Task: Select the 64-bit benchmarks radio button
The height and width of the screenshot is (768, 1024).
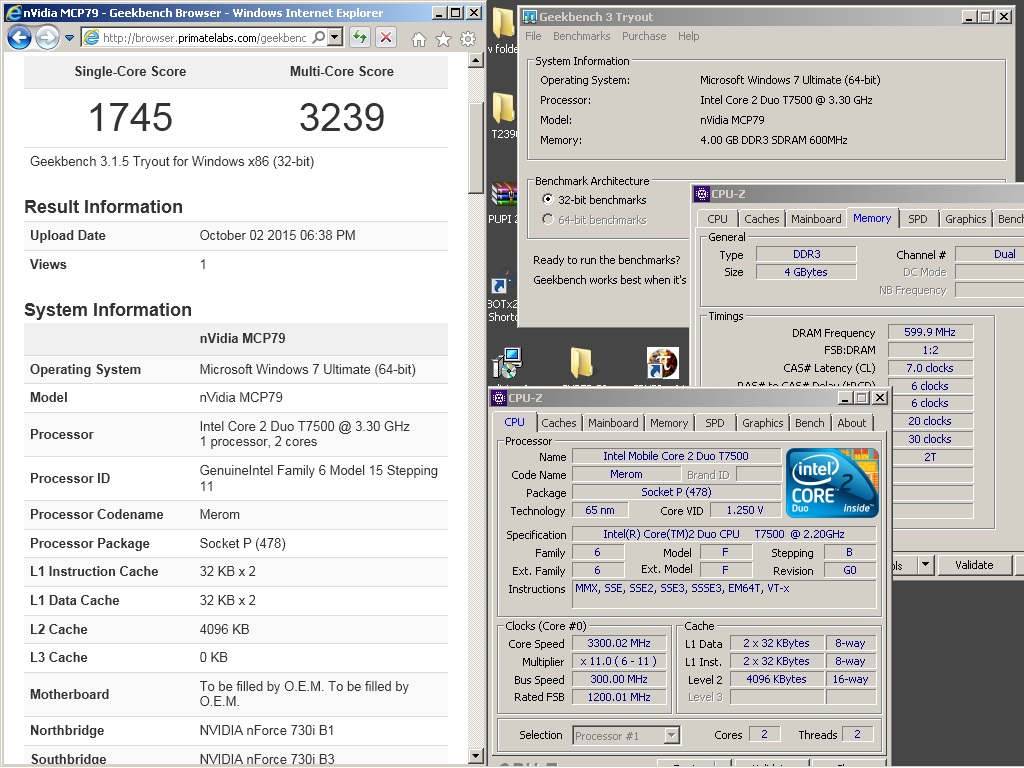Action: (x=548, y=219)
